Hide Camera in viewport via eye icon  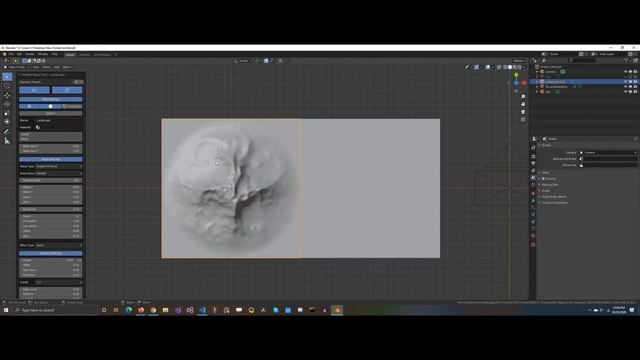(625, 71)
